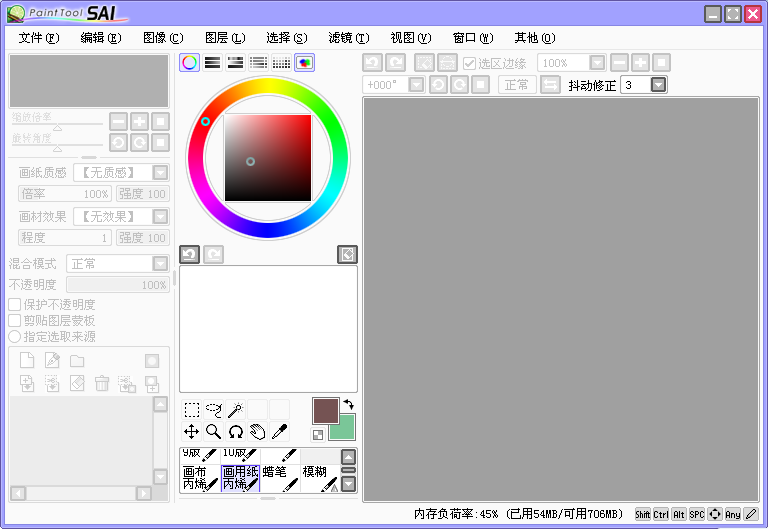Open the 滤镜 (T) menu
768x529 pixels.
click(x=349, y=38)
